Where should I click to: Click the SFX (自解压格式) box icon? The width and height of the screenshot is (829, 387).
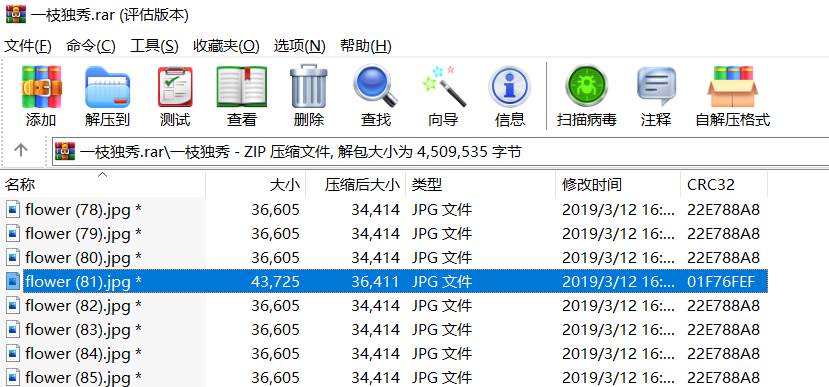(732, 87)
